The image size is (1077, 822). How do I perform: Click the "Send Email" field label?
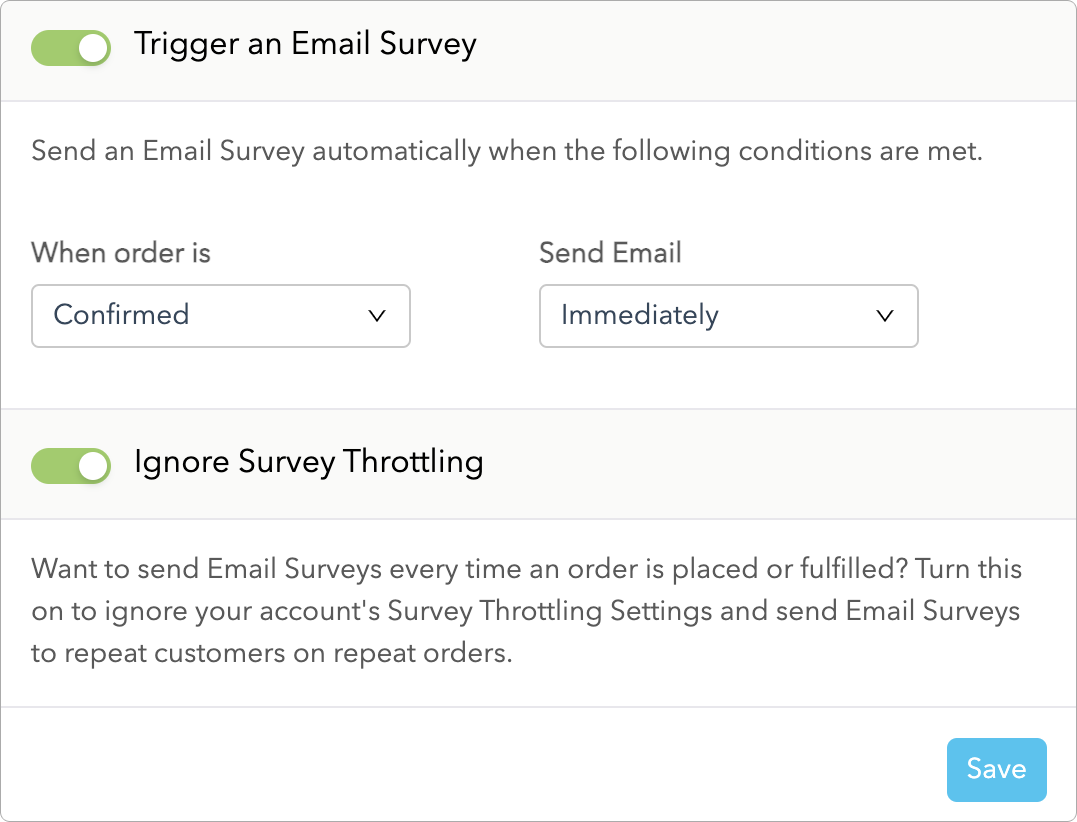pyautogui.click(x=610, y=252)
